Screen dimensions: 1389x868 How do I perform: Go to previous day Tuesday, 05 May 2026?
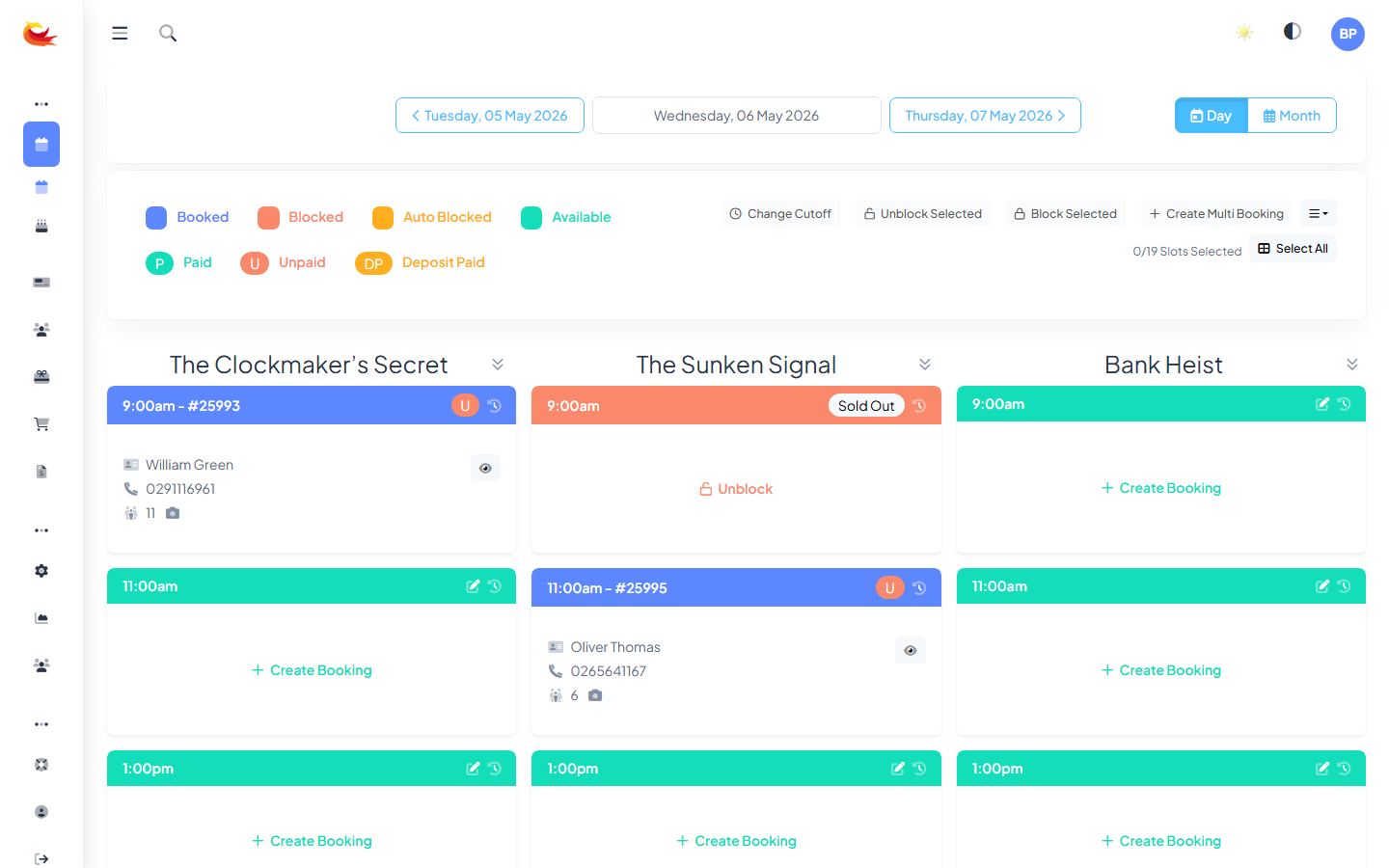490,116
